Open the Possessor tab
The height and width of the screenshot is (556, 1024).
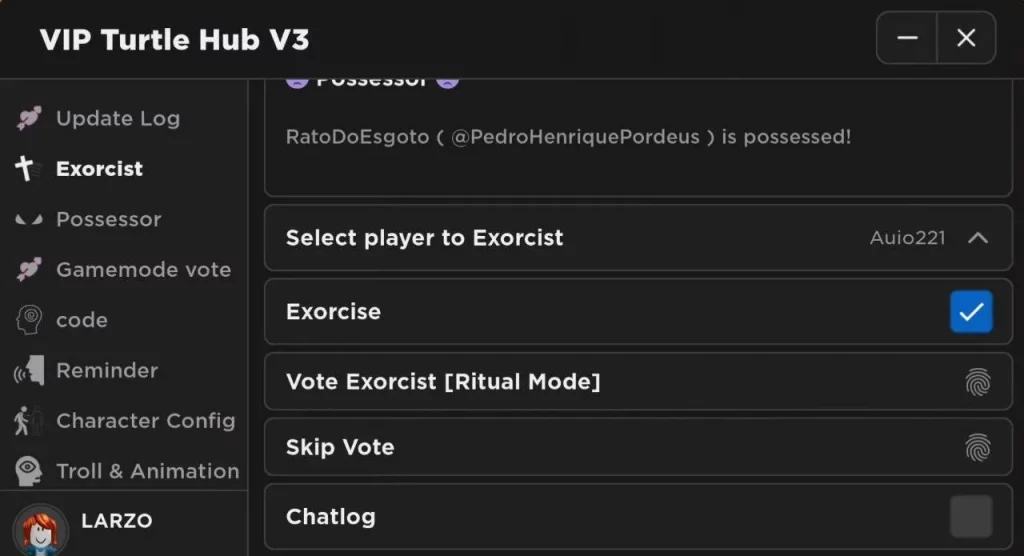108,220
